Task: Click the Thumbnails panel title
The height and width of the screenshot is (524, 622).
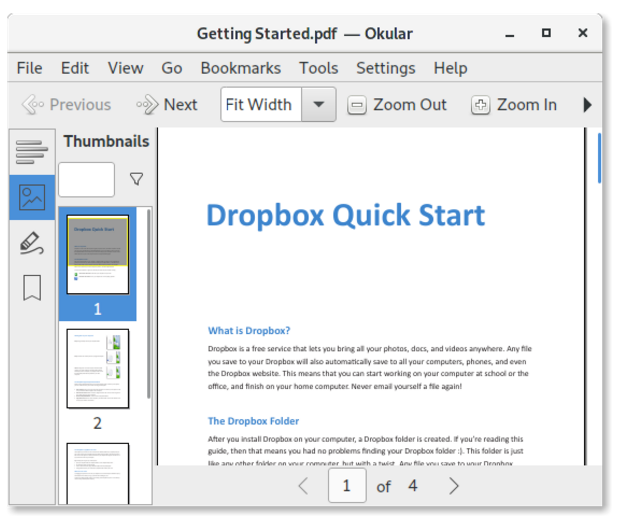Action: pos(106,142)
